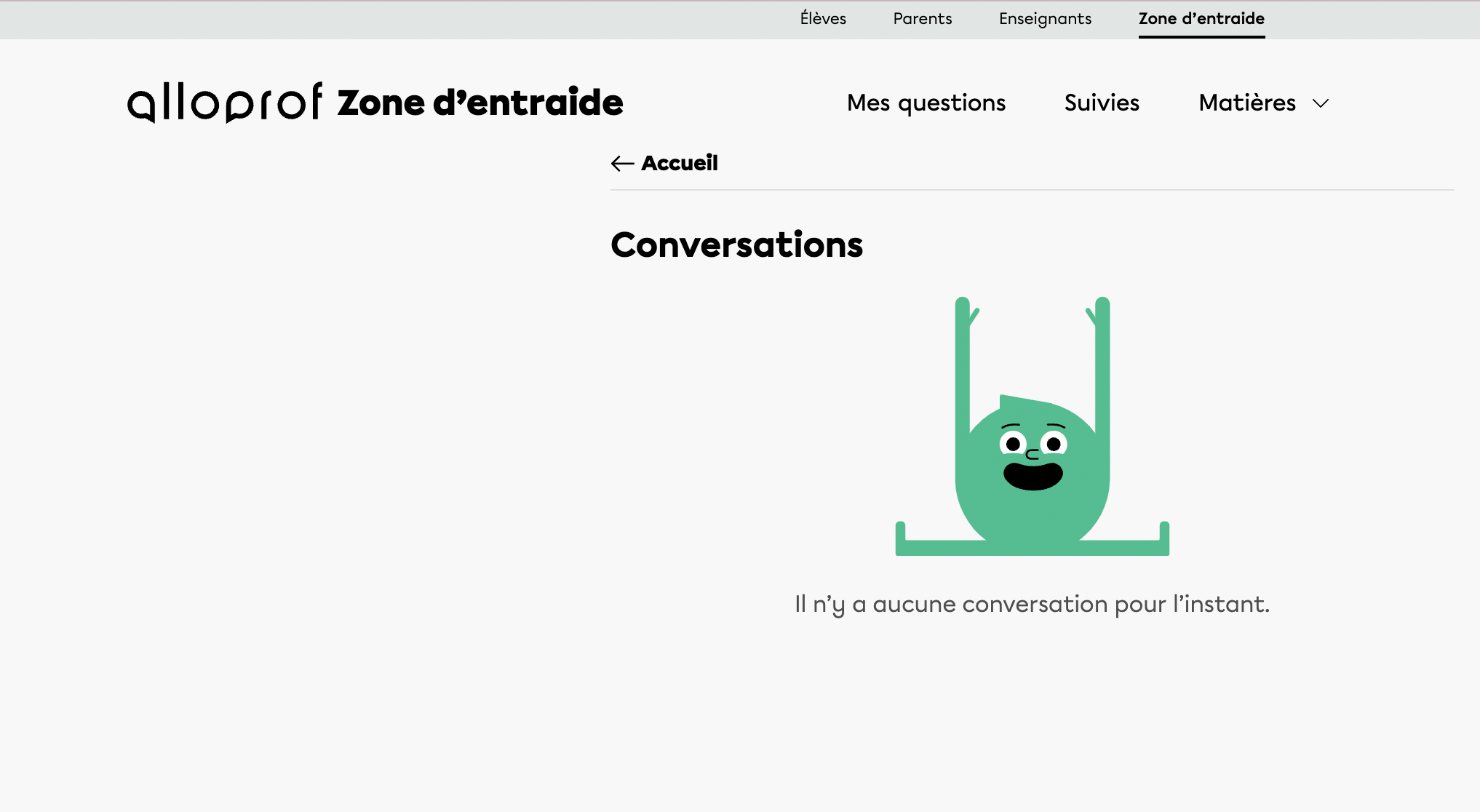Click the mascot's raised right arm
Viewport: 1480px width, 812px height.
click(1102, 364)
